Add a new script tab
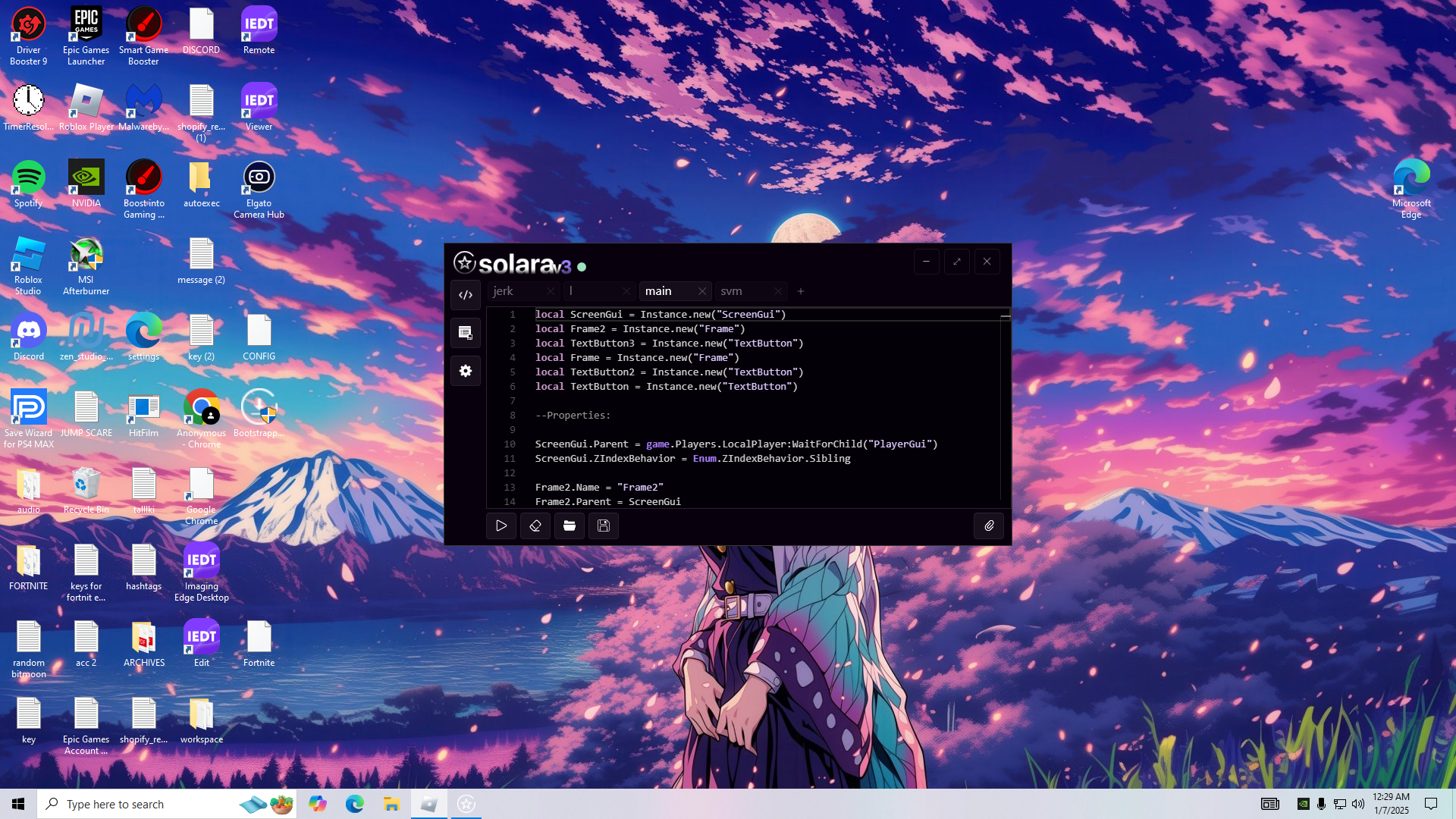The height and width of the screenshot is (819, 1456). pyautogui.click(x=801, y=291)
